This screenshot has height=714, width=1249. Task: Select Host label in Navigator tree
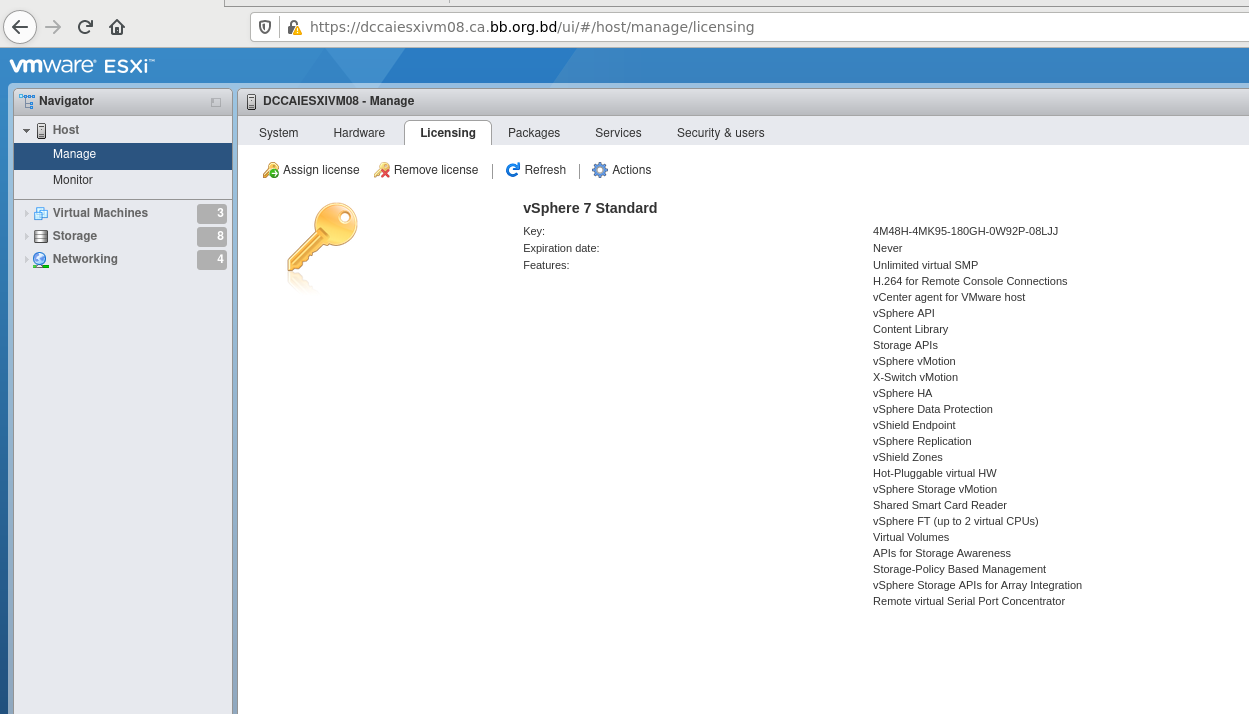[66, 130]
